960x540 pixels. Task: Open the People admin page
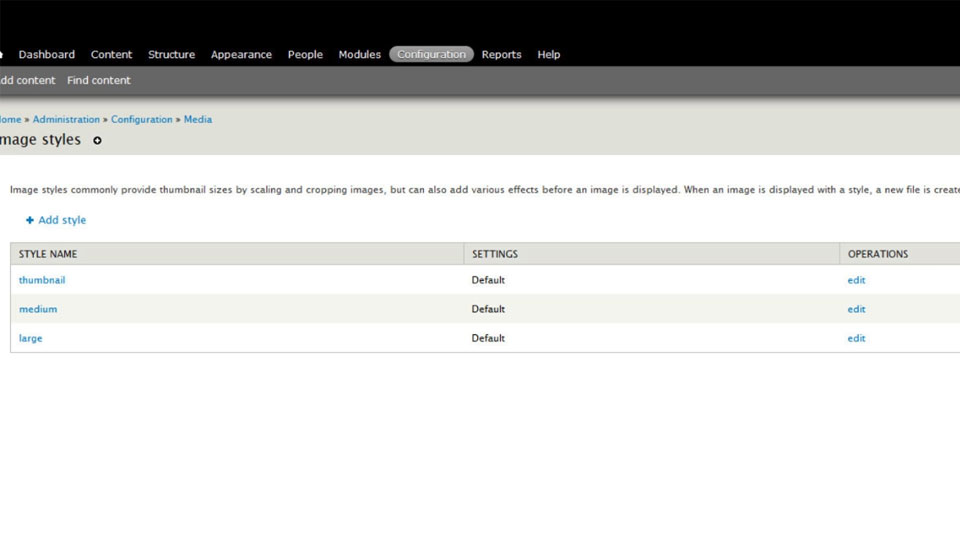point(305,54)
